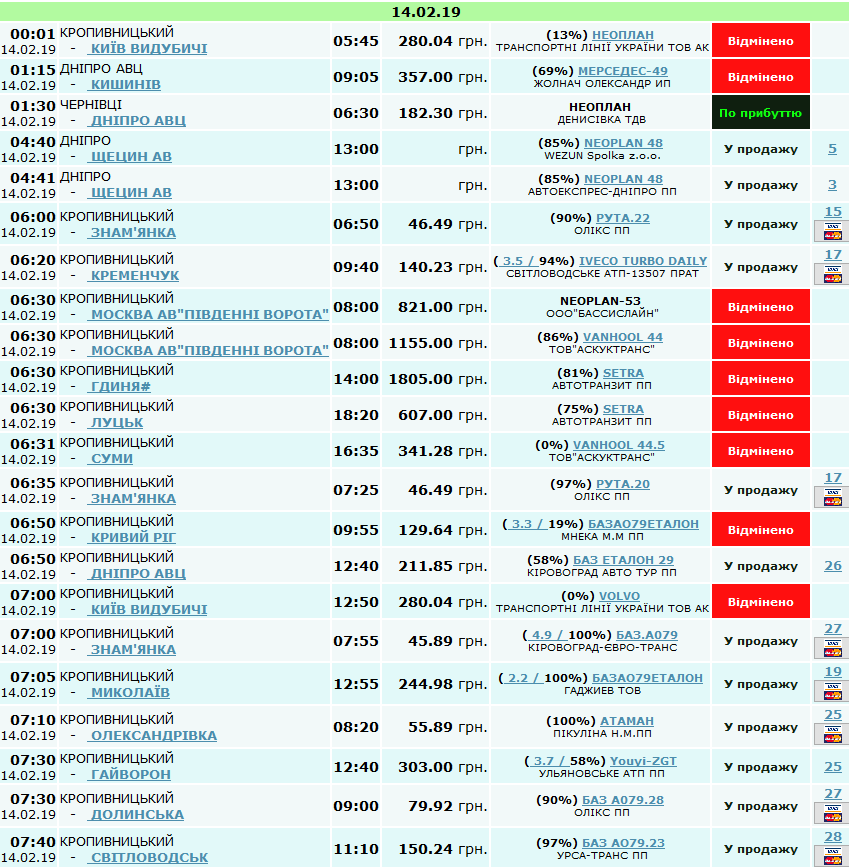Click the green 'По прибуттю' status cell
The height and width of the screenshot is (867, 849).
[x=761, y=113]
